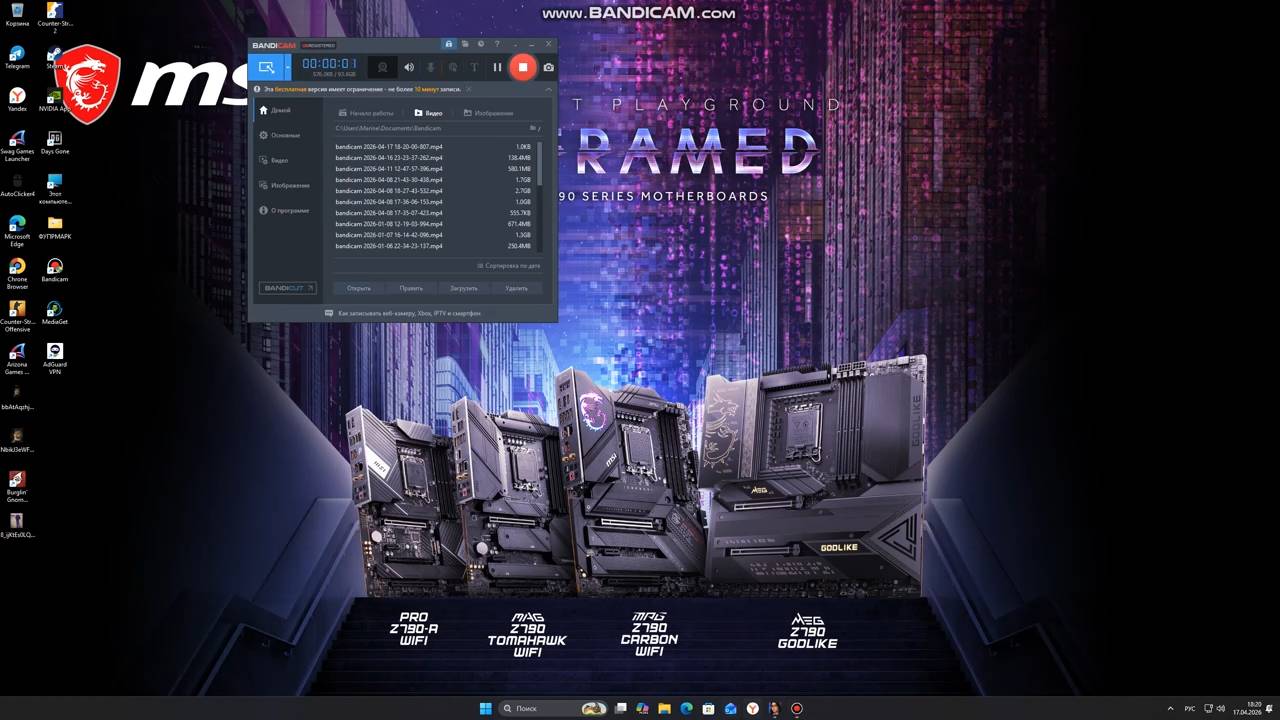
Task: Open recording mode dropdown arrow
Action: point(288,67)
